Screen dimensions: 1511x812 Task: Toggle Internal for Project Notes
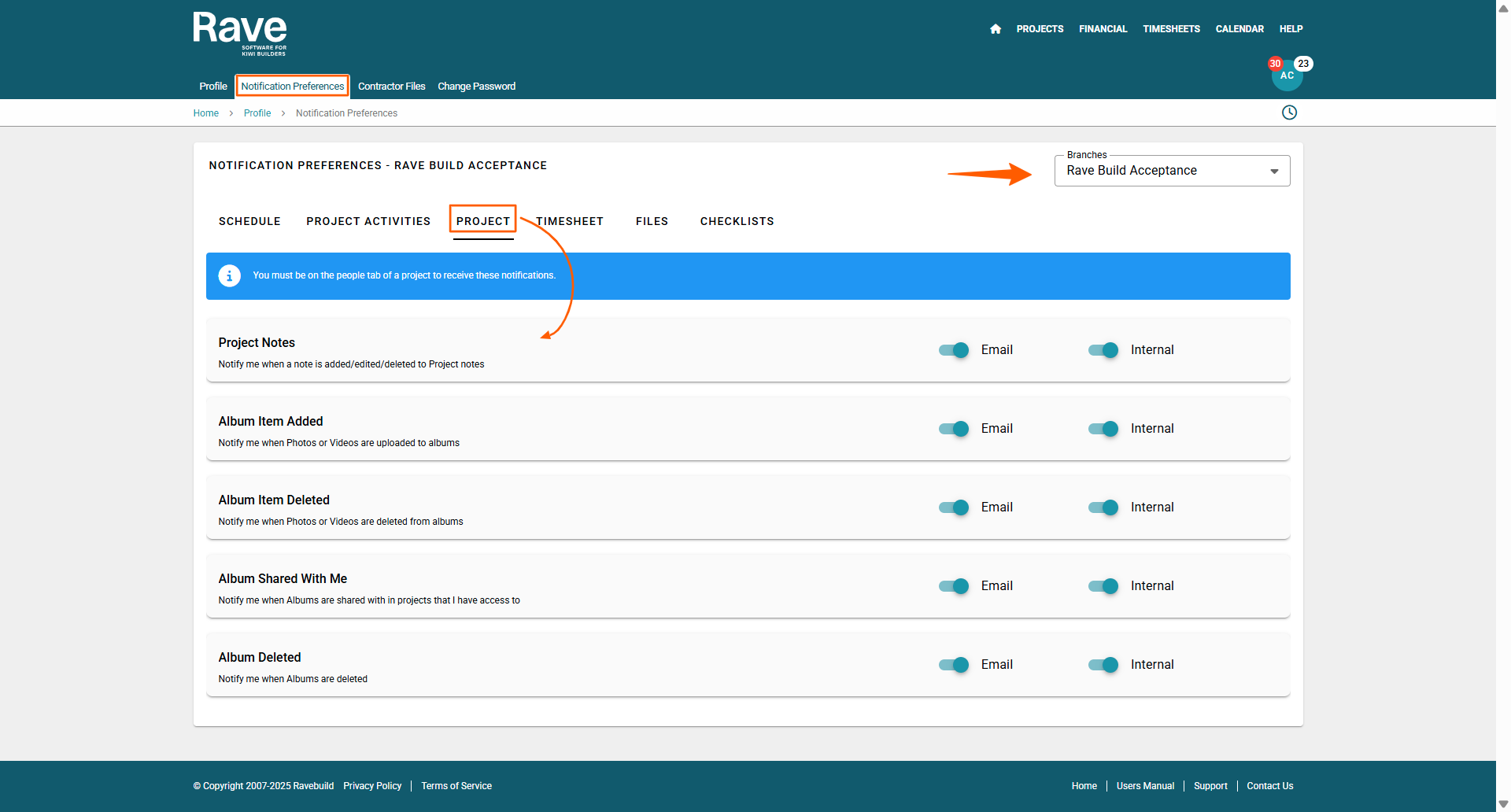(1103, 350)
